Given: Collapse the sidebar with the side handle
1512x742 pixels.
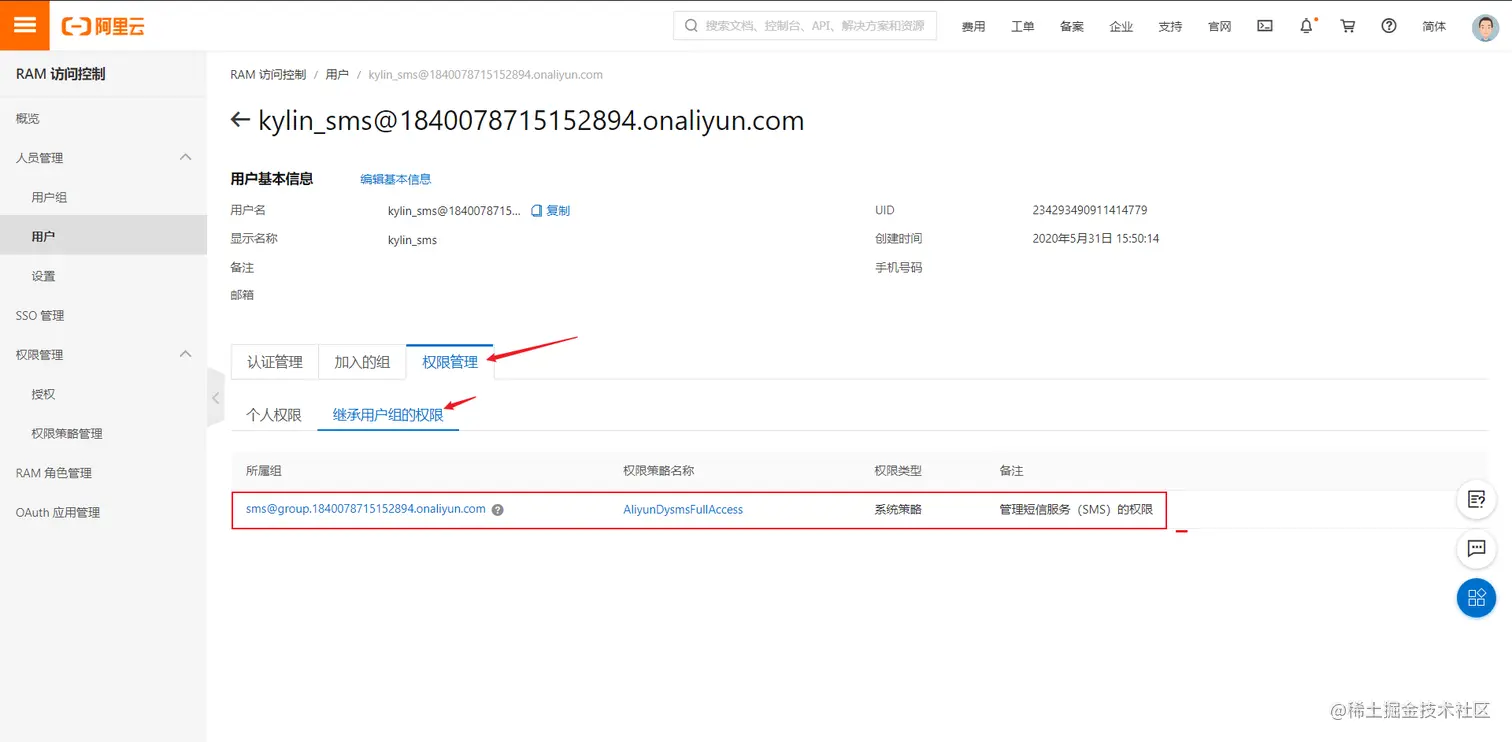Looking at the screenshot, I should pyautogui.click(x=215, y=398).
